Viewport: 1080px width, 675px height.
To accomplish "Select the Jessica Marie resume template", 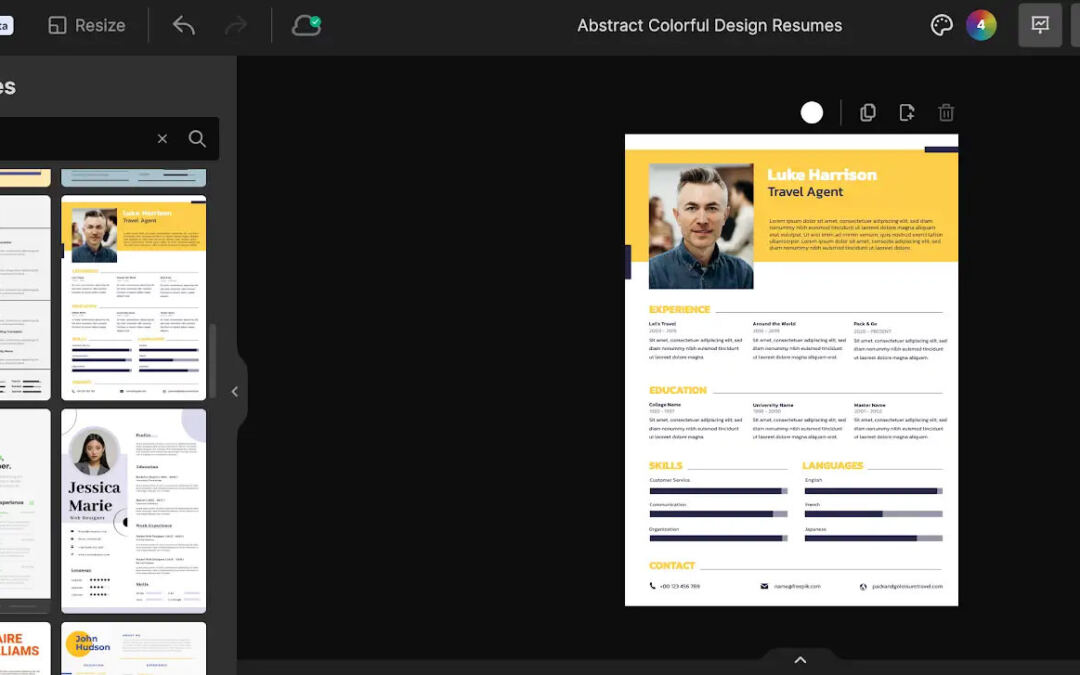I will pyautogui.click(x=133, y=510).
